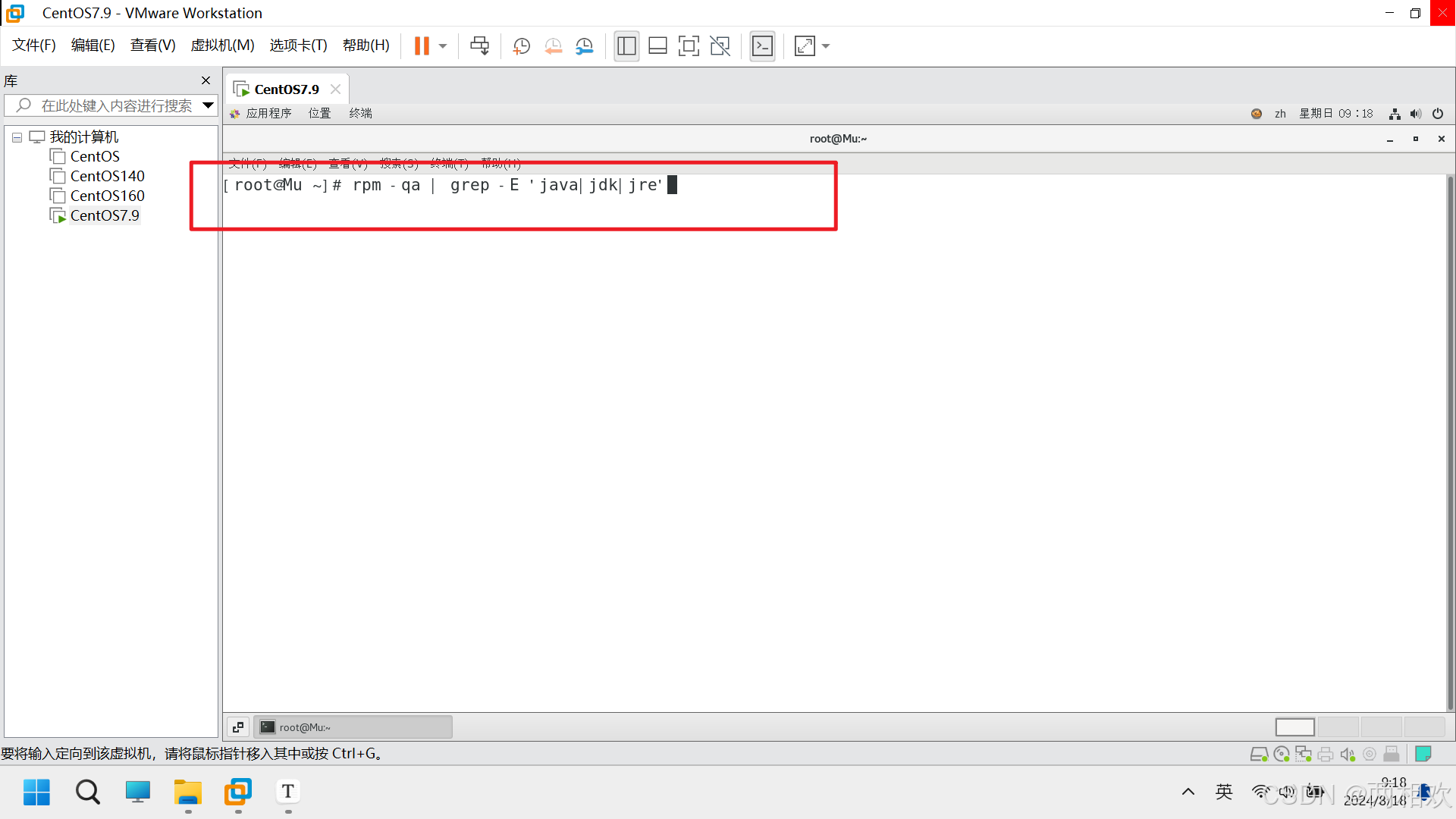The height and width of the screenshot is (819, 1456).
Task: Toggle Unity mode icon
Action: 720,46
